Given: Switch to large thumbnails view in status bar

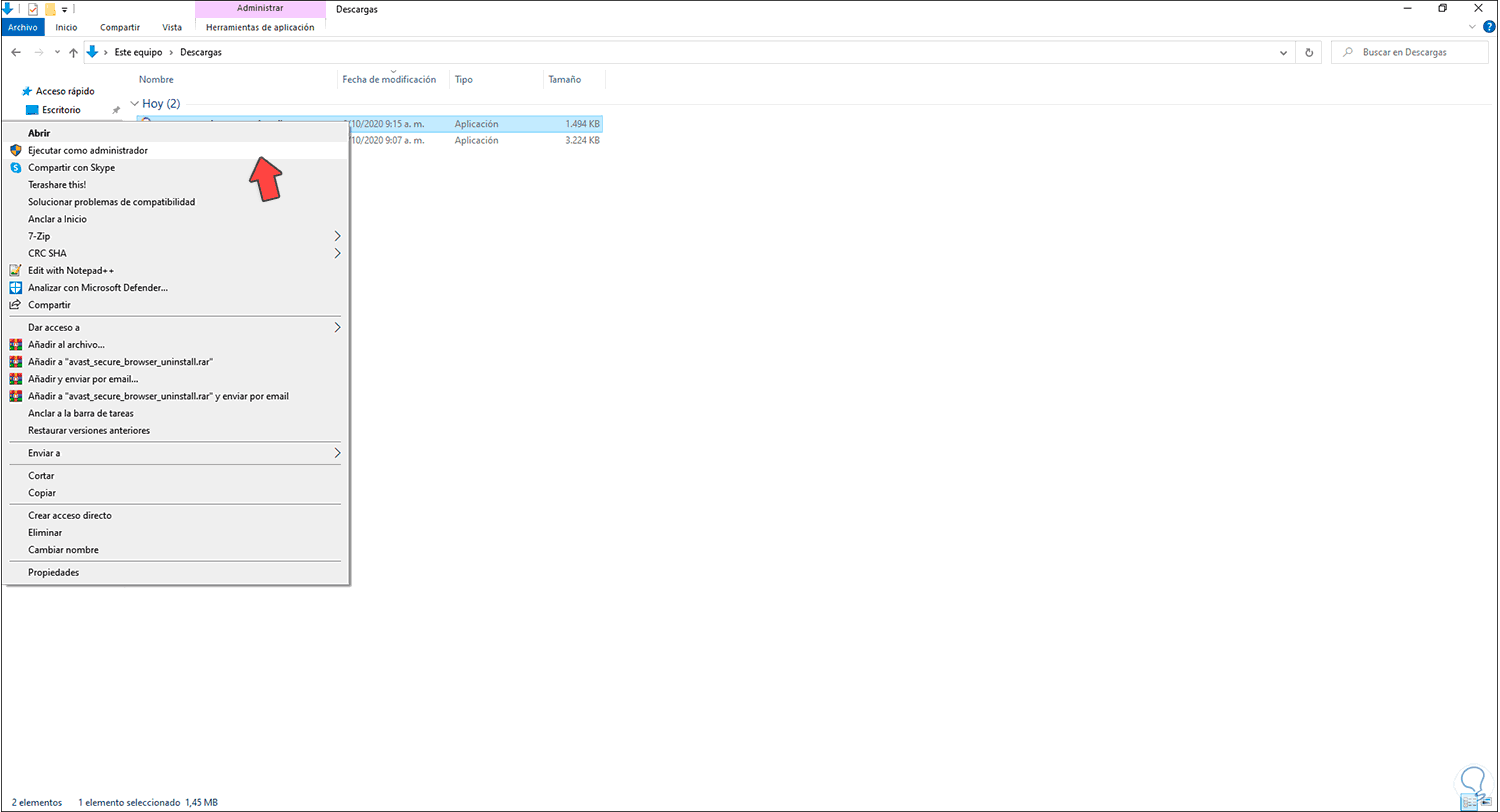Looking at the screenshot, I should (1486, 802).
